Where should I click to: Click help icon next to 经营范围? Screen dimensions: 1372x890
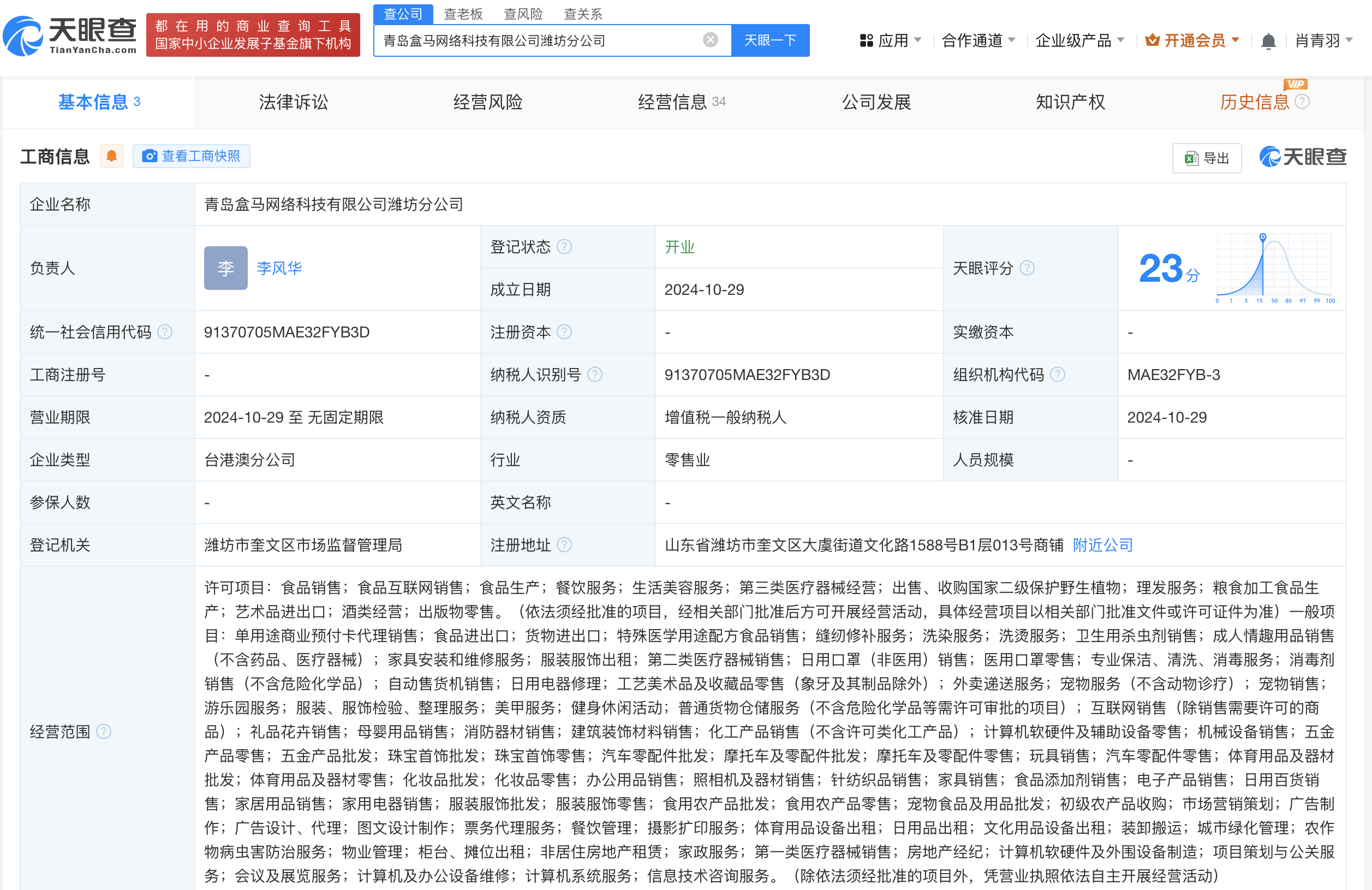pyautogui.click(x=103, y=731)
